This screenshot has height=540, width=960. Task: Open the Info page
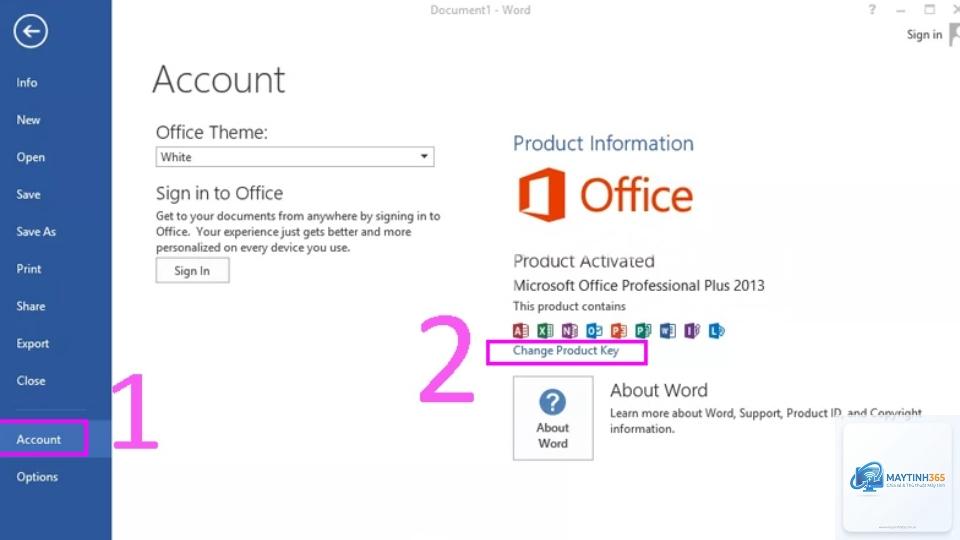(27, 83)
